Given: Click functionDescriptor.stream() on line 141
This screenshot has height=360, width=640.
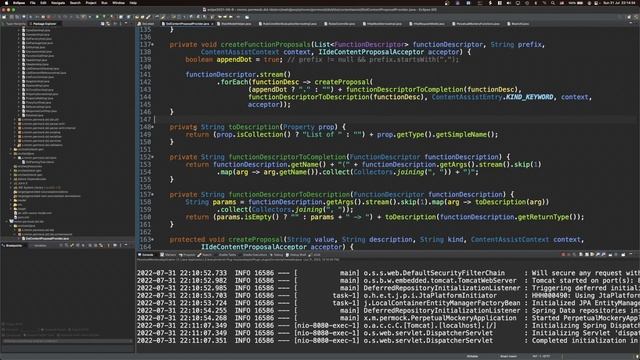Looking at the screenshot, I should click(238, 75).
